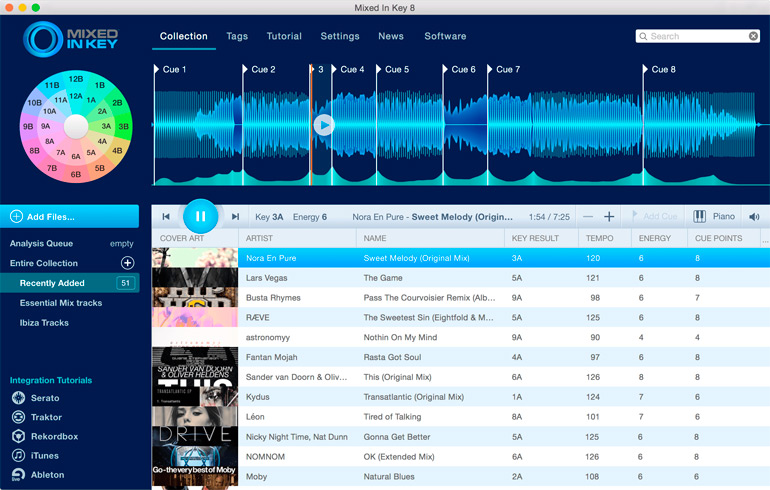Select the Busta Rhymes track row
The width and height of the screenshot is (770, 490).
(x=461, y=298)
